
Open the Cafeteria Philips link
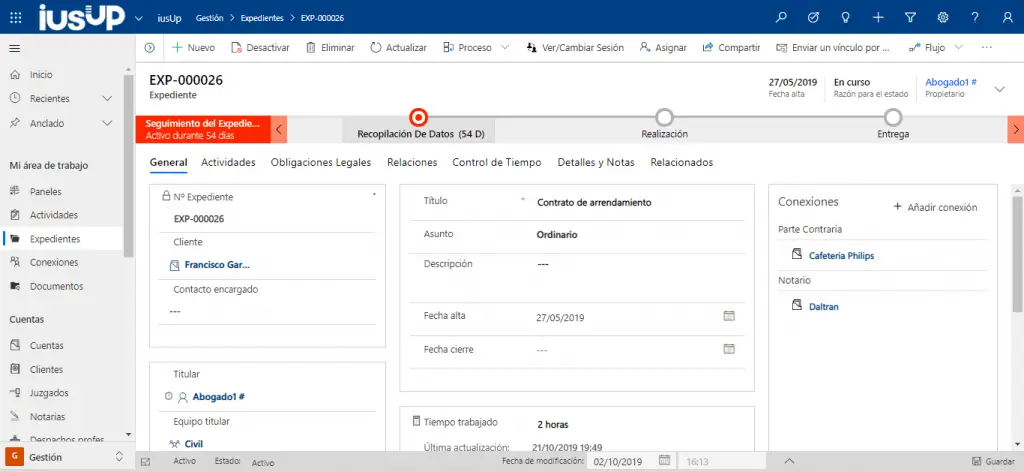841,256
